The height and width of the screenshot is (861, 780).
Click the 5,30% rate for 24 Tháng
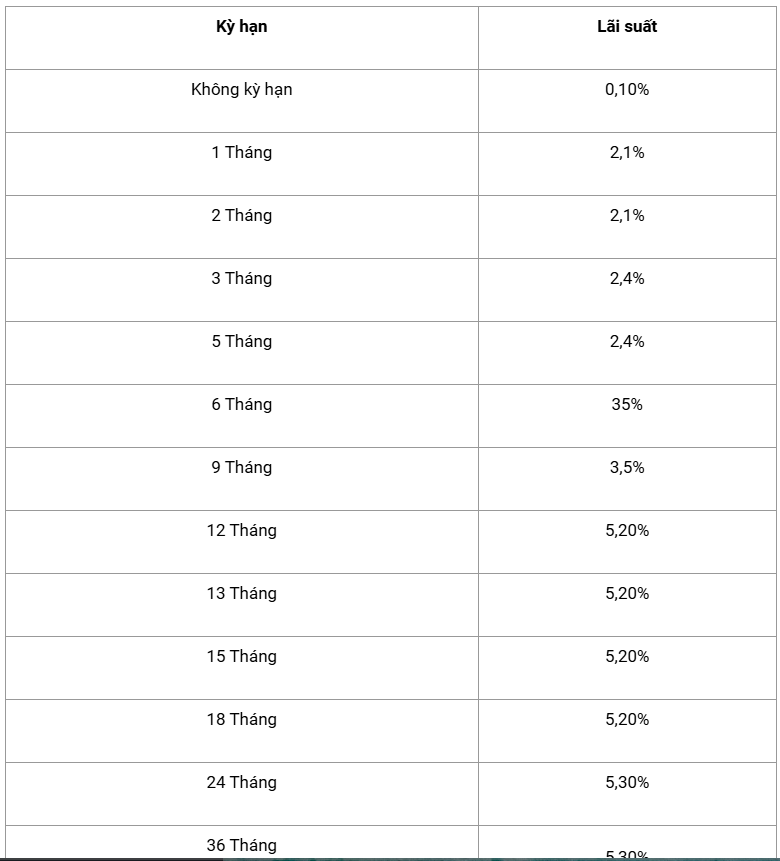627,783
